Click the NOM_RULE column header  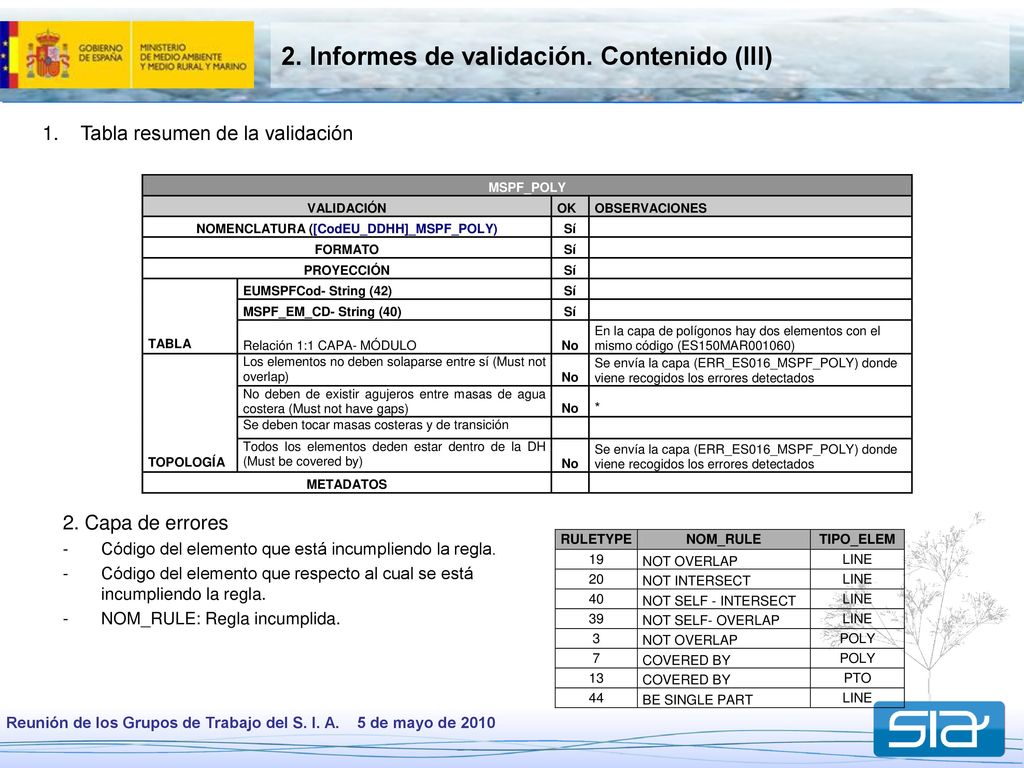724,539
